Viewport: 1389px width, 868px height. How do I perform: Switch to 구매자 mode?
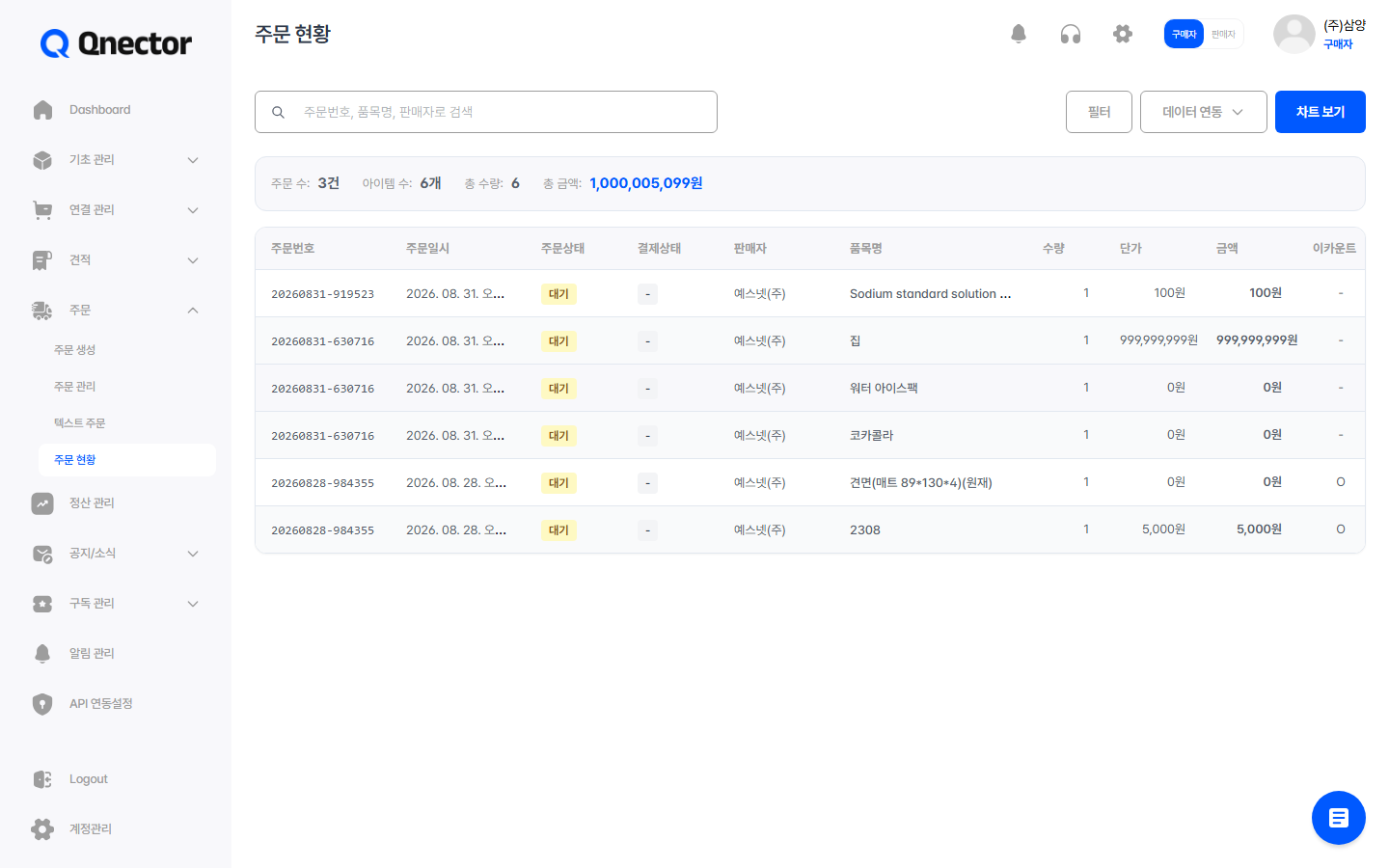(1184, 34)
